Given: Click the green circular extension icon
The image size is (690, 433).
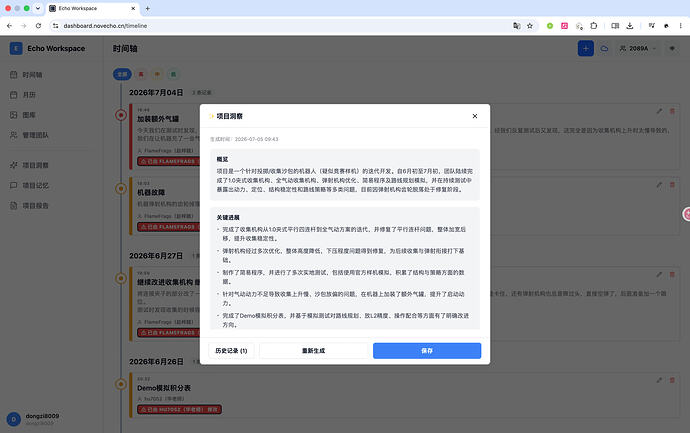Looking at the screenshot, I should tap(550, 26).
